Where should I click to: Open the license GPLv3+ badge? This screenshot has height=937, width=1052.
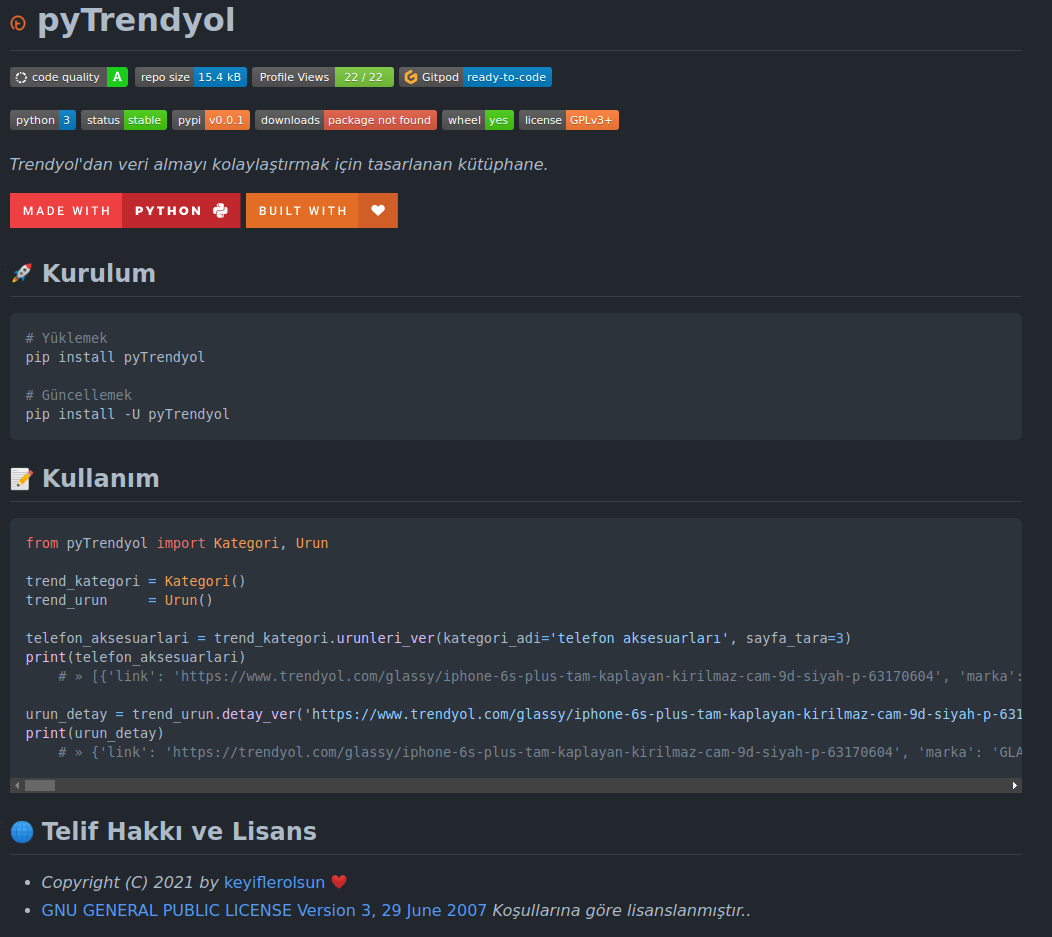(x=569, y=120)
